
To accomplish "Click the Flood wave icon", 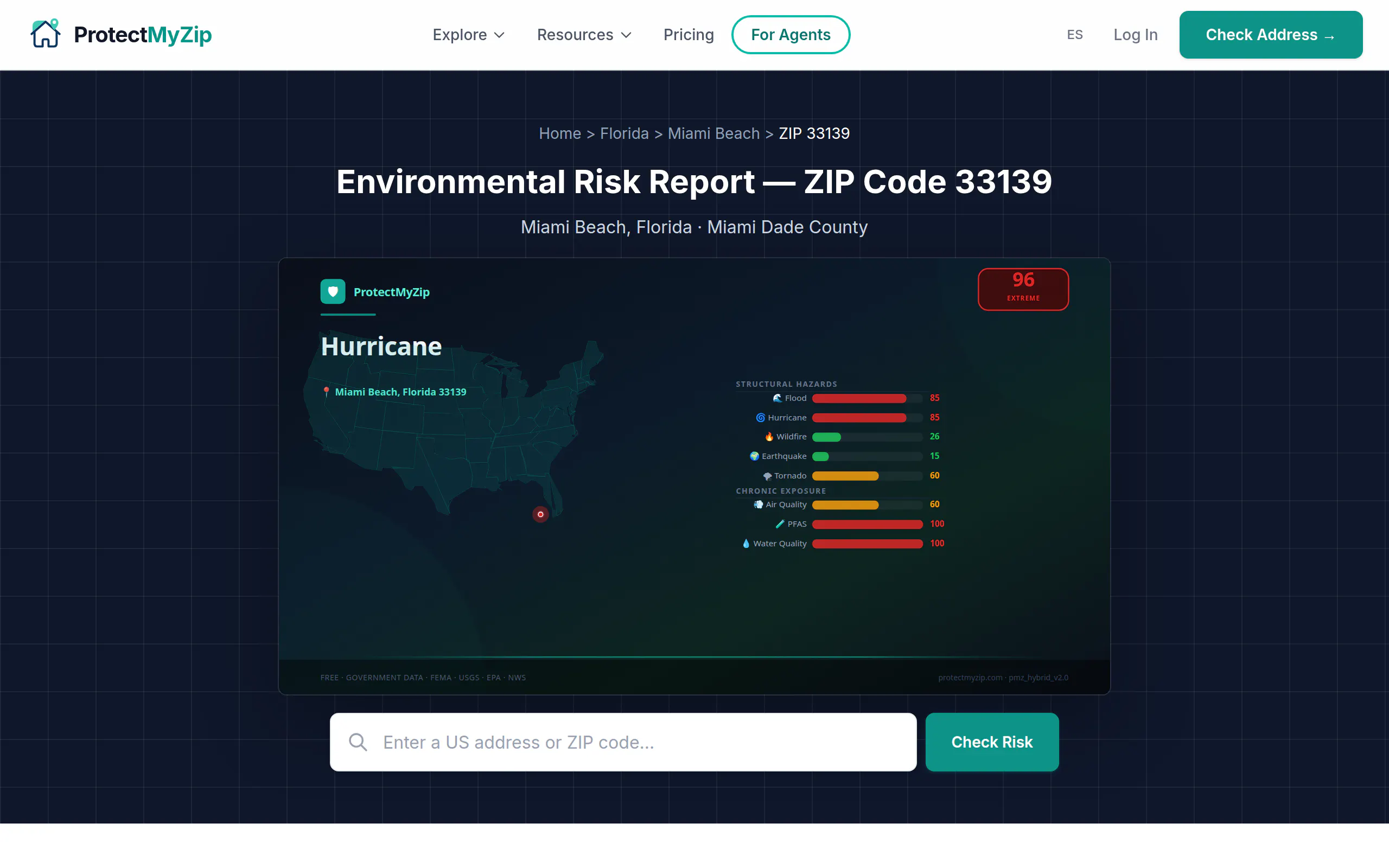I will click(777, 398).
